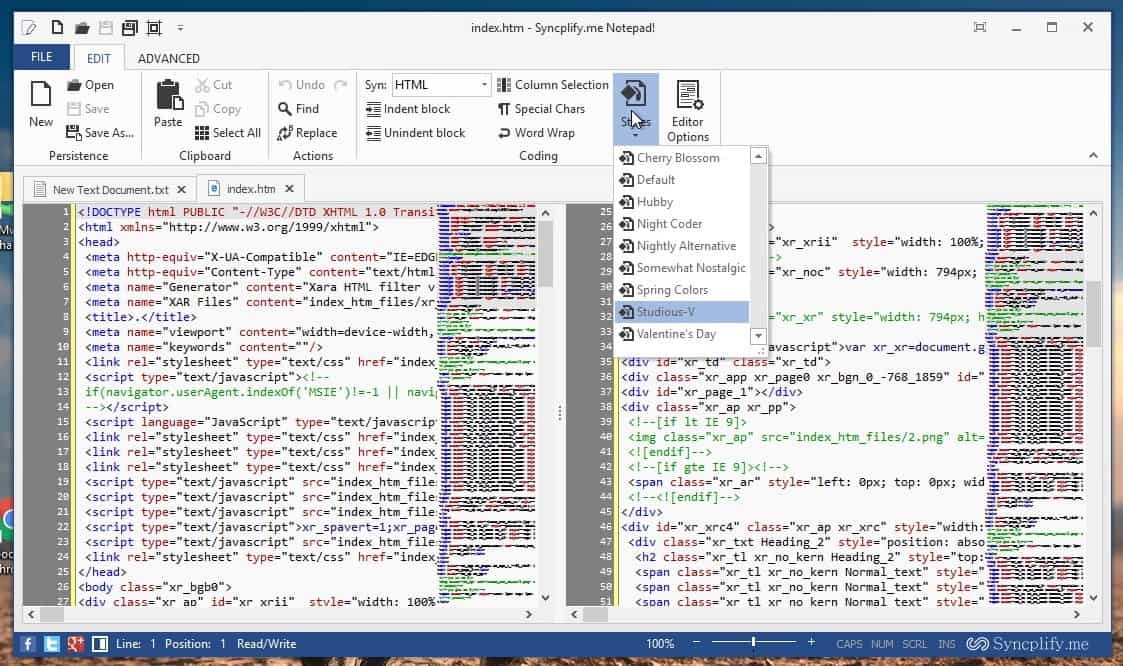1123x666 pixels.
Task: Open the Replace tool
Action: coord(307,132)
